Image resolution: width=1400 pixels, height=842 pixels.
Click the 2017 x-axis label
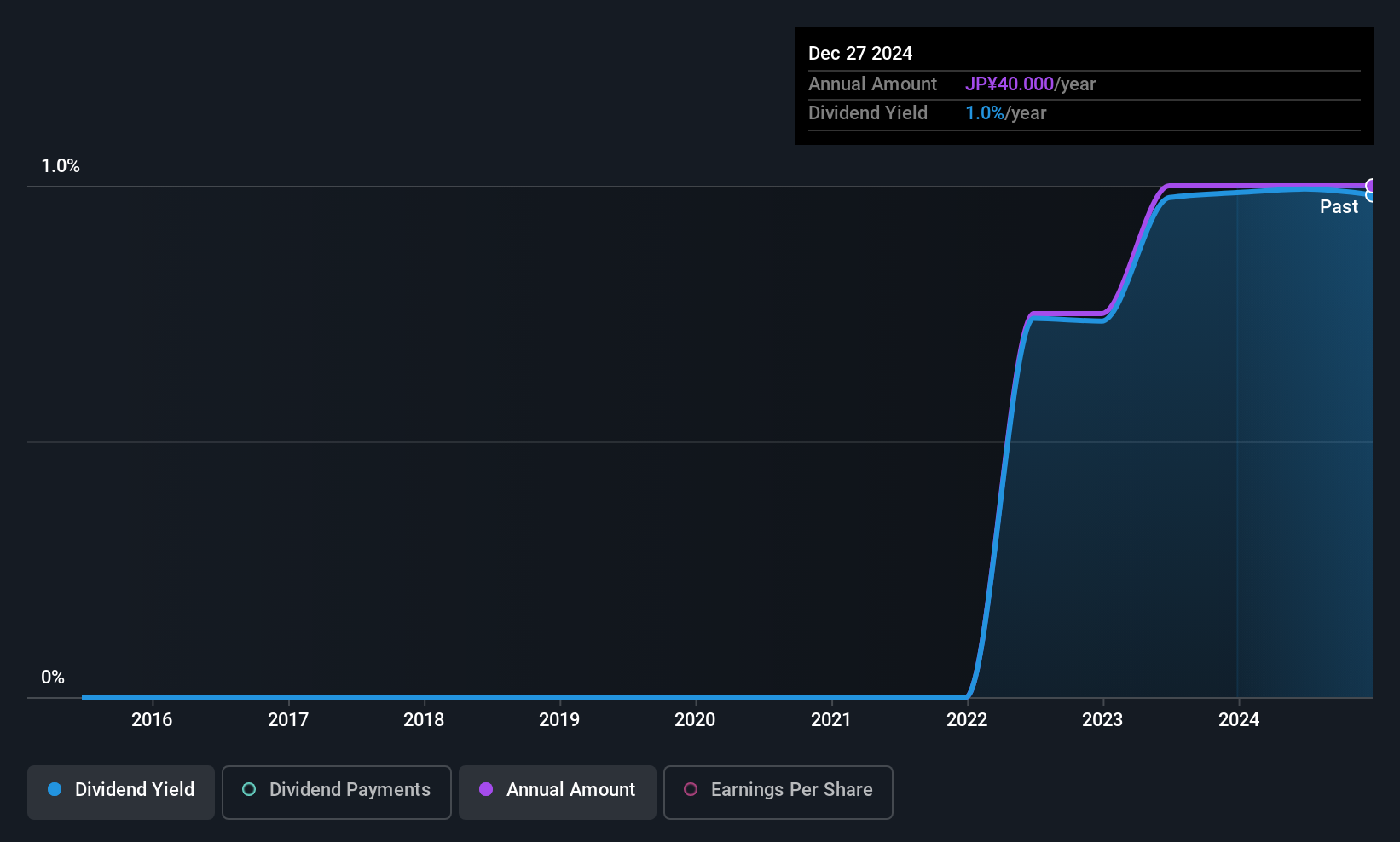[288, 720]
